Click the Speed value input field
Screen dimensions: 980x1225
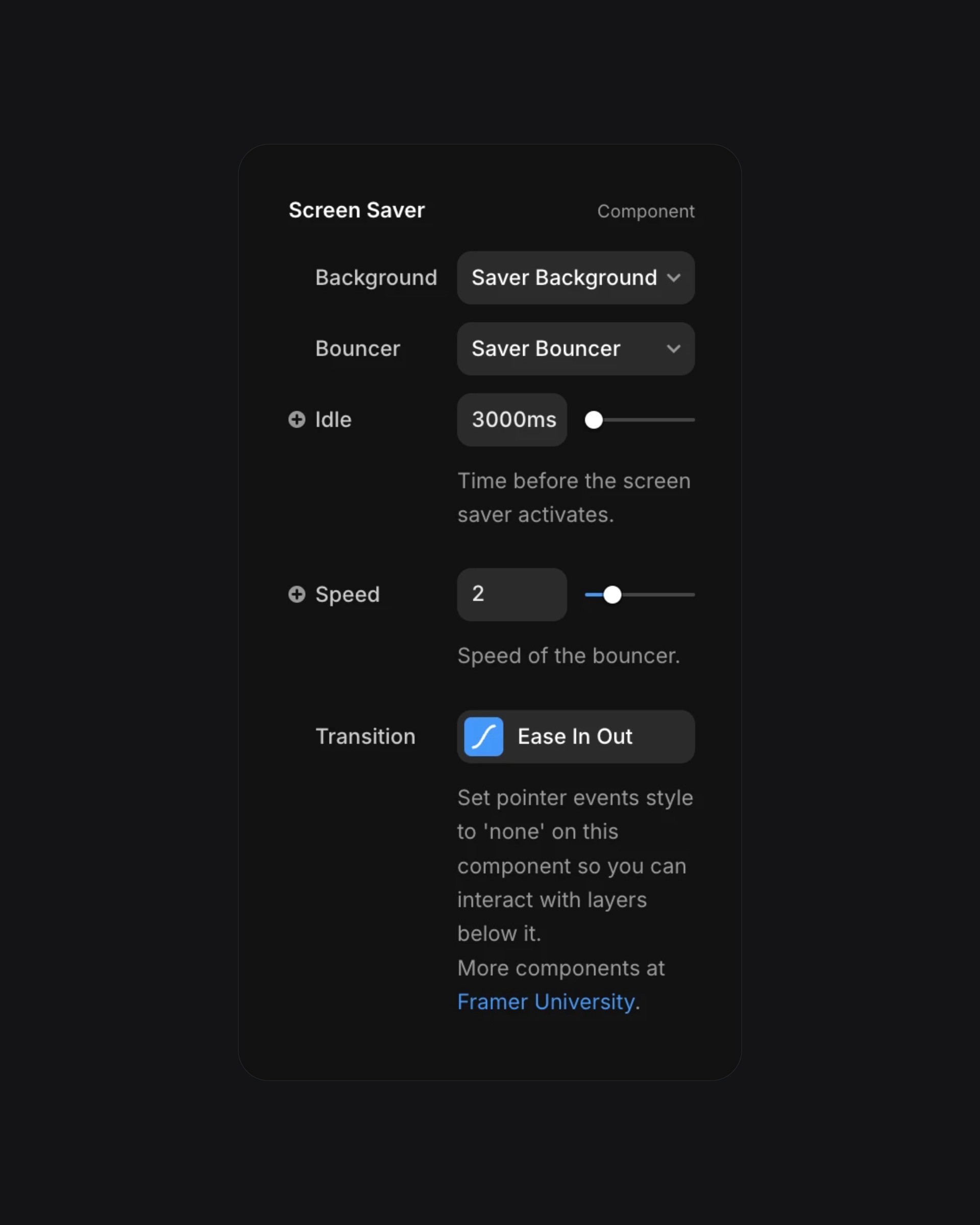[x=510, y=594]
